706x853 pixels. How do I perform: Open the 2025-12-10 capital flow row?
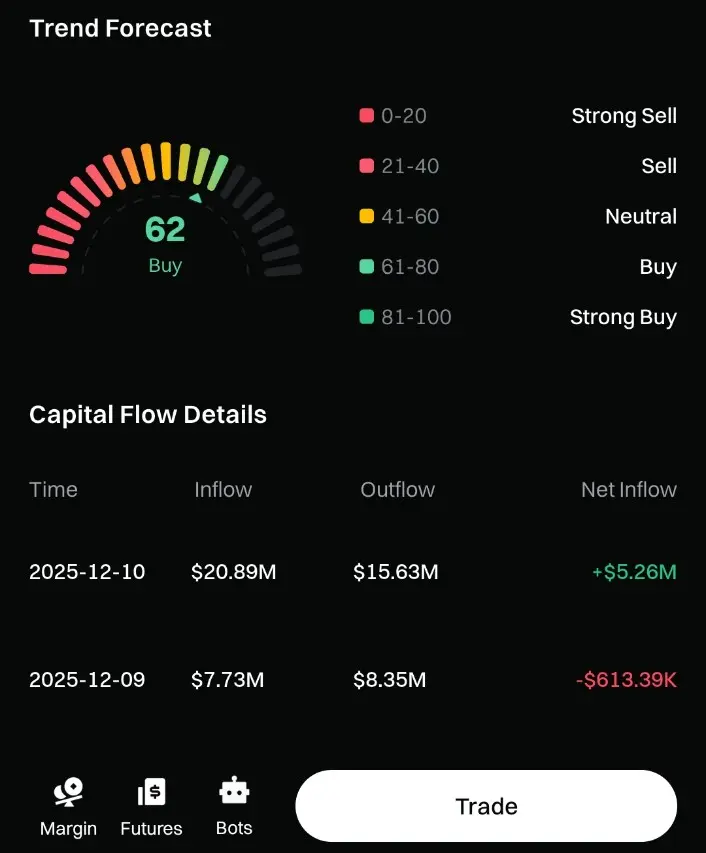87,572
